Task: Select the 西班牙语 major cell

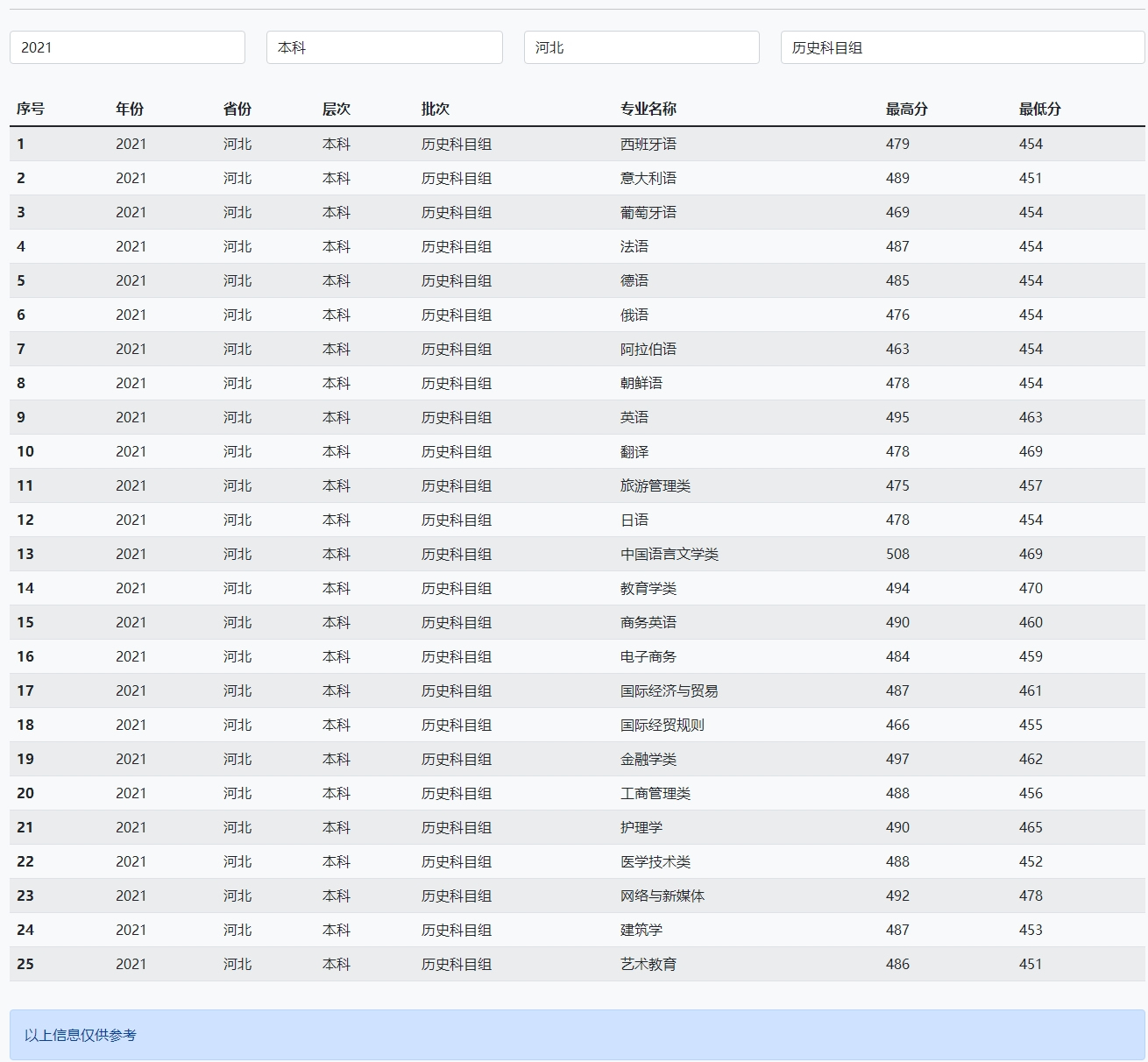Action: pos(648,144)
